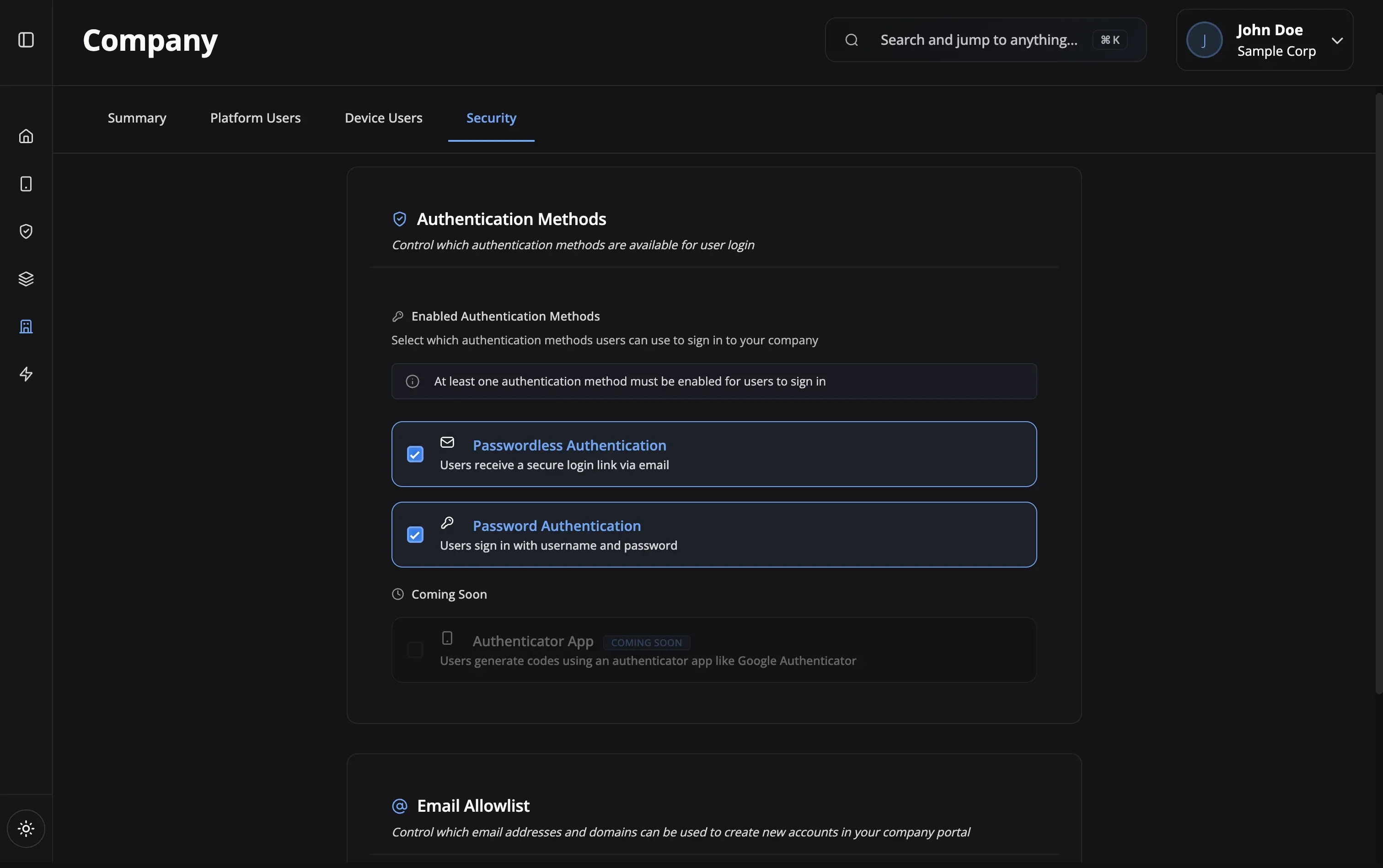Click the COMING SOON badge
The width and height of the screenshot is (1383, 868).
point(646,643)
